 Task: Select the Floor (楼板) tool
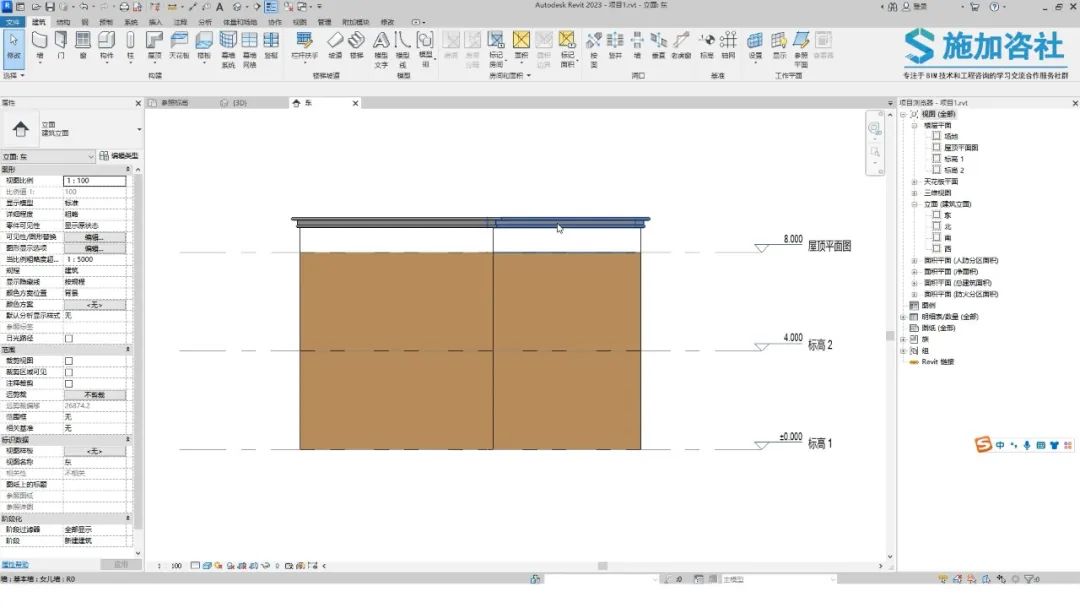click(x=204, y=45)
